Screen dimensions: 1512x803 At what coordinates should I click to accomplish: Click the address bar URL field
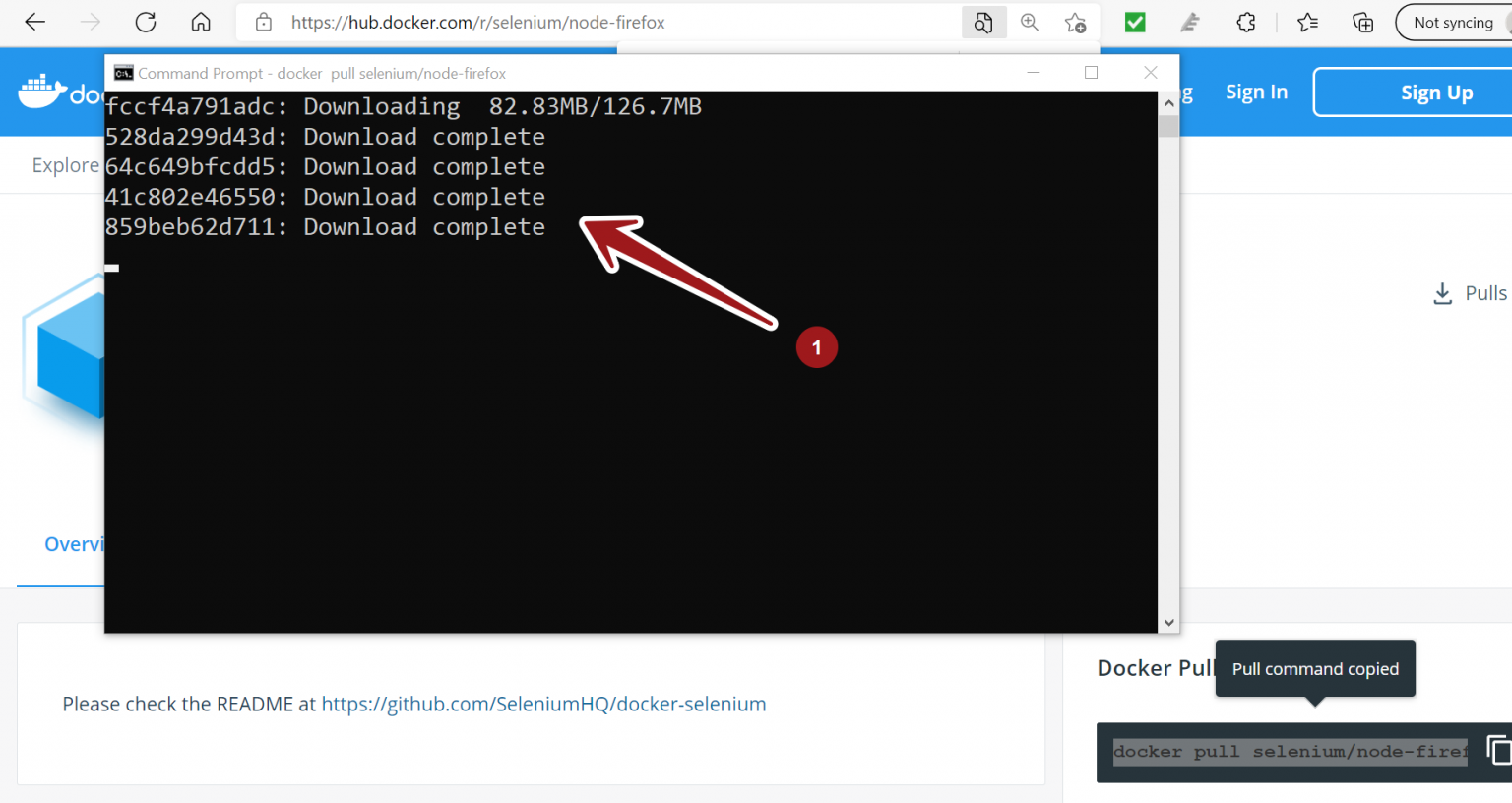click(591, 22)
